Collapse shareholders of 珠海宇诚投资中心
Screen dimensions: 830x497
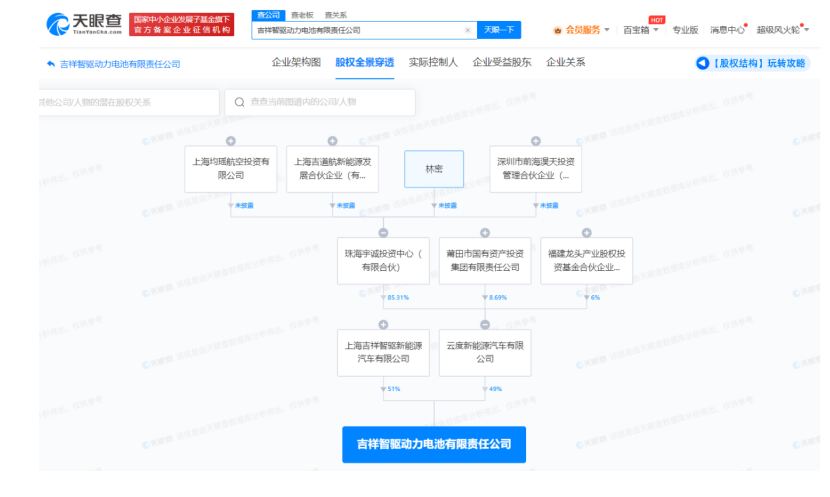coord(383,233)
